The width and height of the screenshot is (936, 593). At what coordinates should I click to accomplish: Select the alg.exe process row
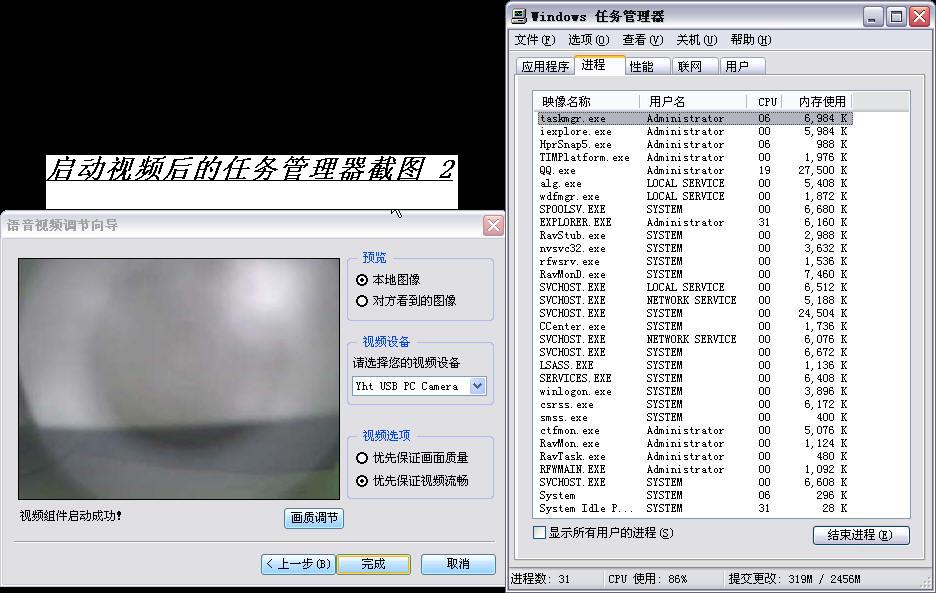point(694,183)
